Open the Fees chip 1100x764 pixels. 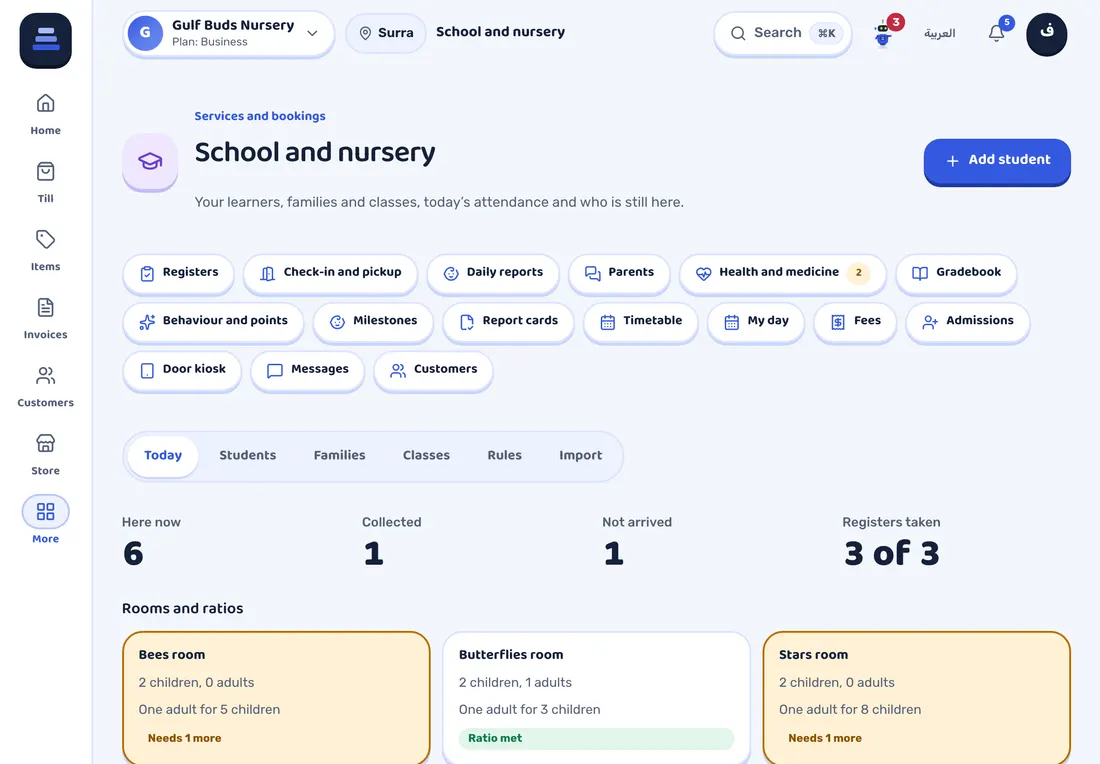tap(855, 321)
